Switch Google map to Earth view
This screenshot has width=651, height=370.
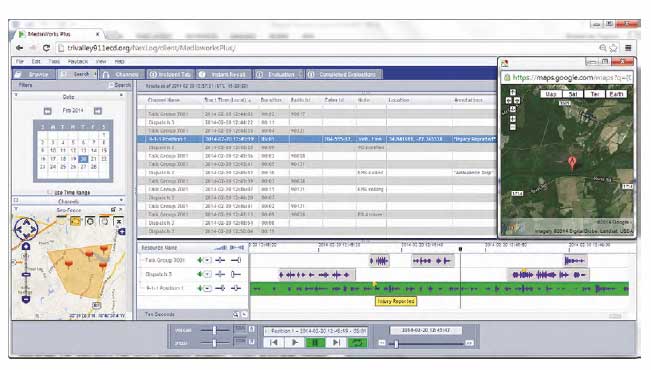coord(617,94)
